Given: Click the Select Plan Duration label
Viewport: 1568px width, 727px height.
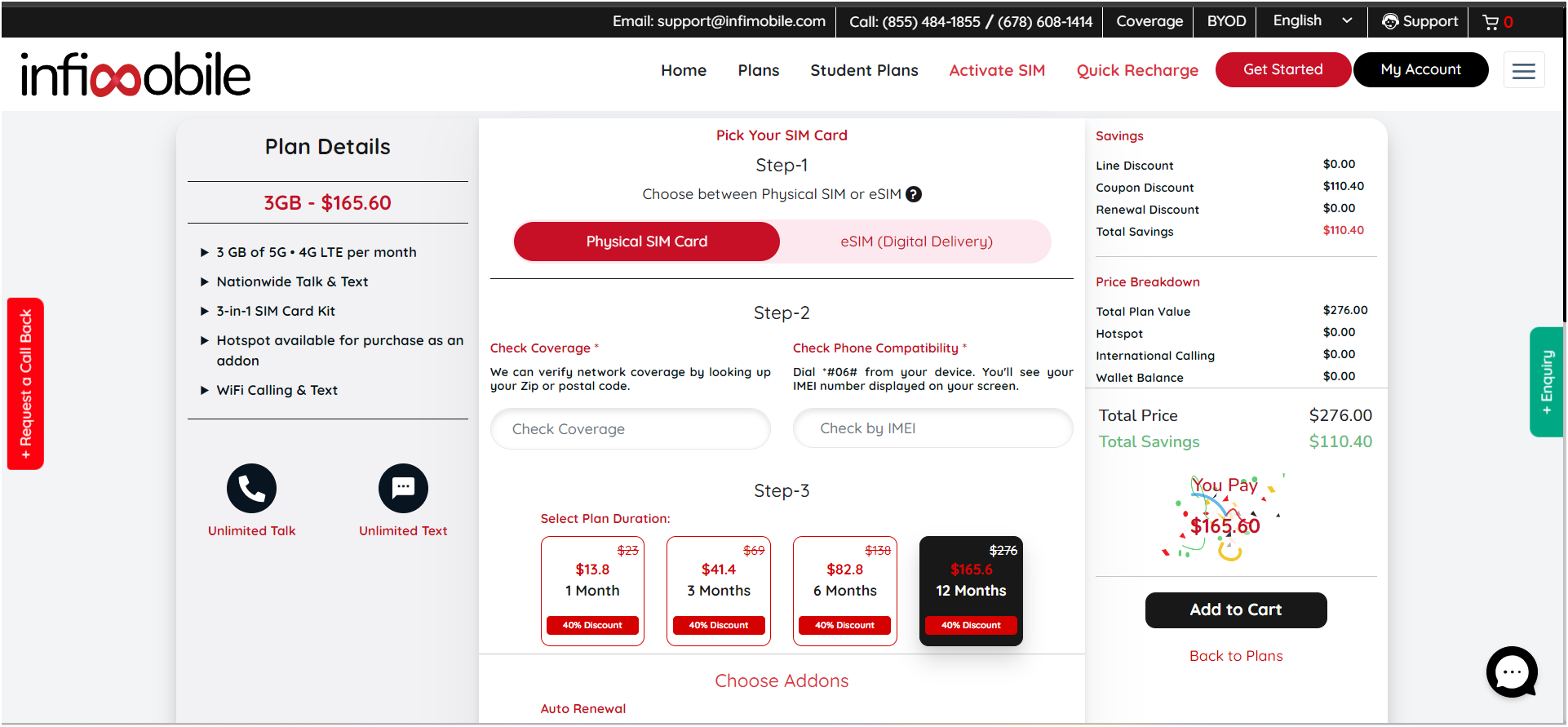Looking at the screenshot, I should coord(605,519).
